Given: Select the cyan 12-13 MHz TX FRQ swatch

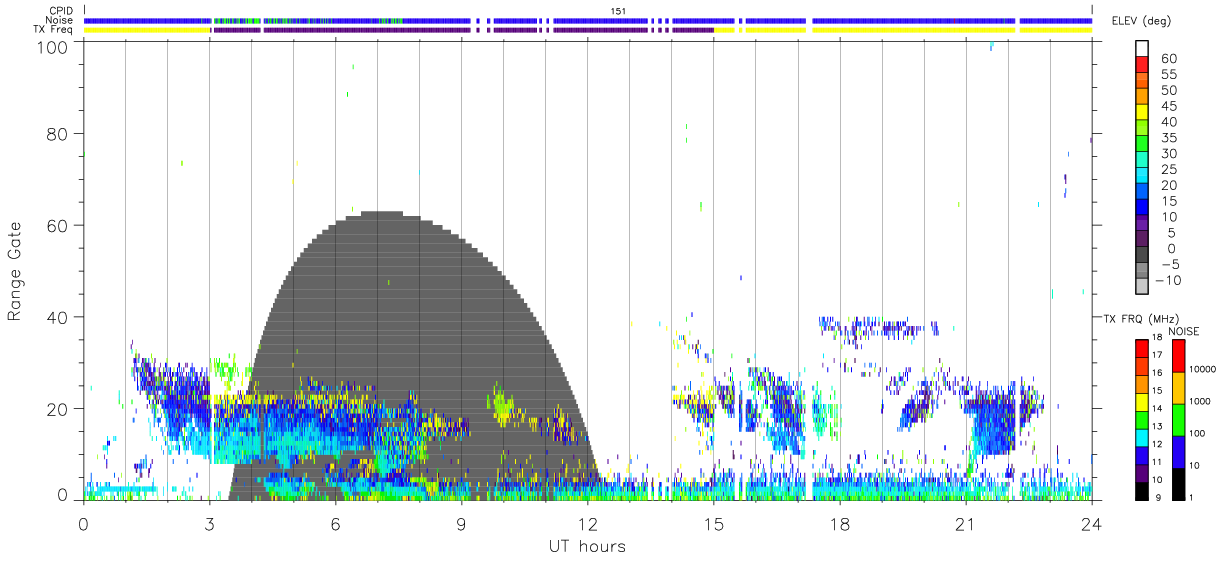Looking at the screenshot, I should 1143,436.
